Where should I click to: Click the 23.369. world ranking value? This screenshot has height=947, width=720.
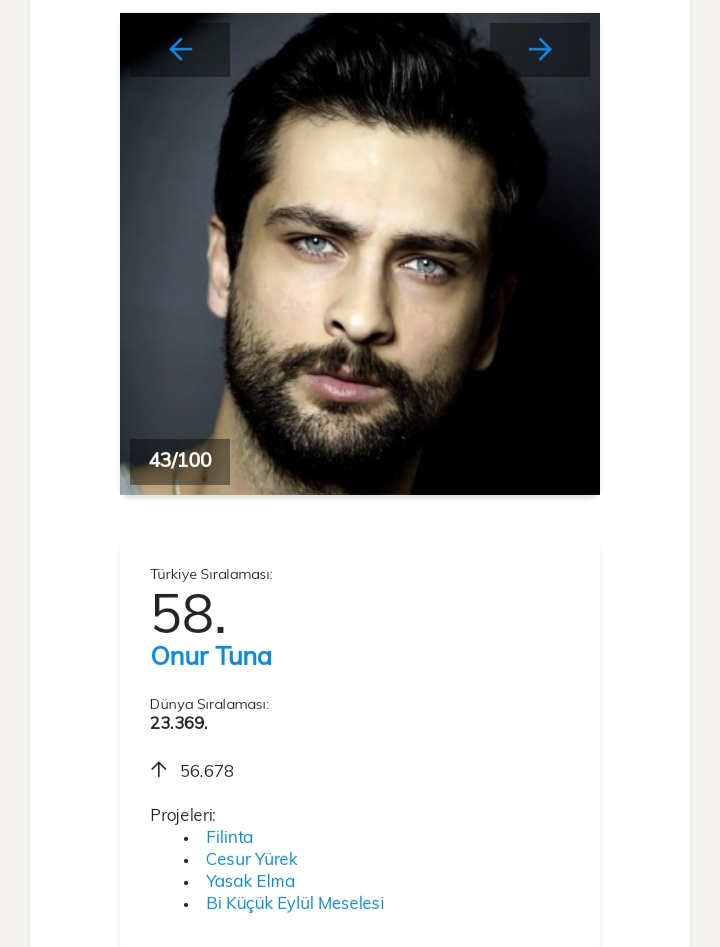tap(179, 723)
